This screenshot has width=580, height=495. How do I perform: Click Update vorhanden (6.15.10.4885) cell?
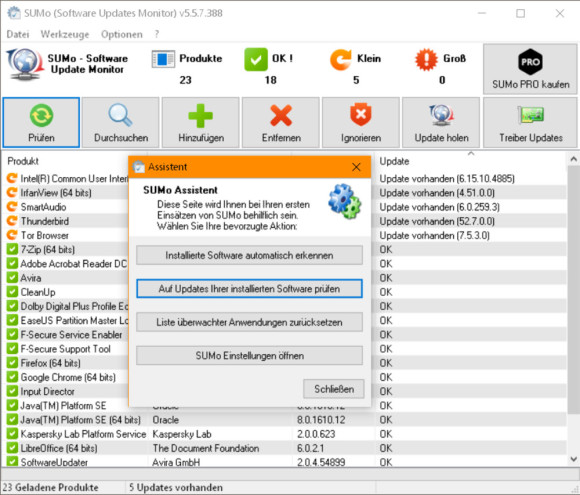[447, 178]
